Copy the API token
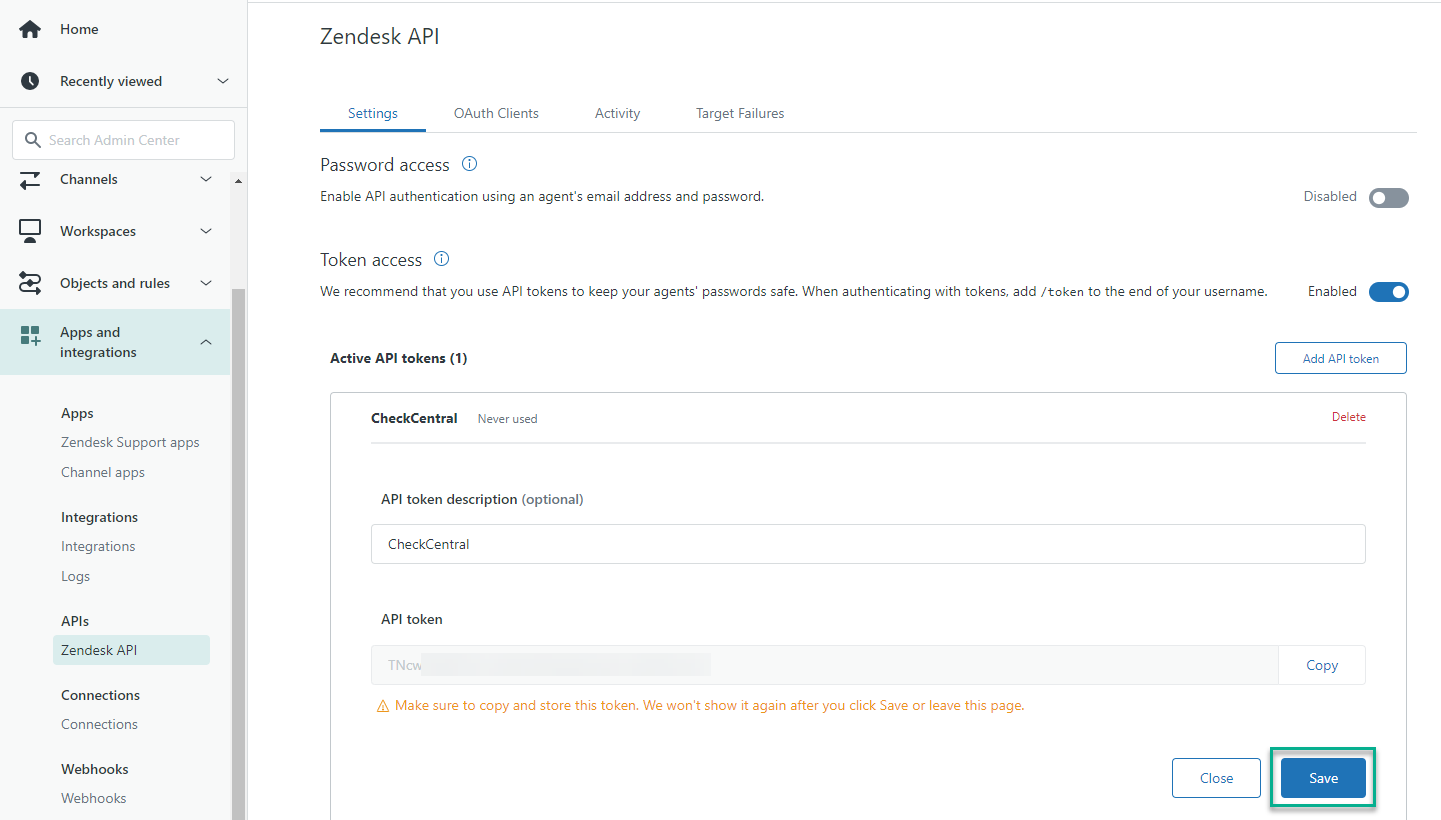Screen dimensions: 1441x820 pos(1322,665)
